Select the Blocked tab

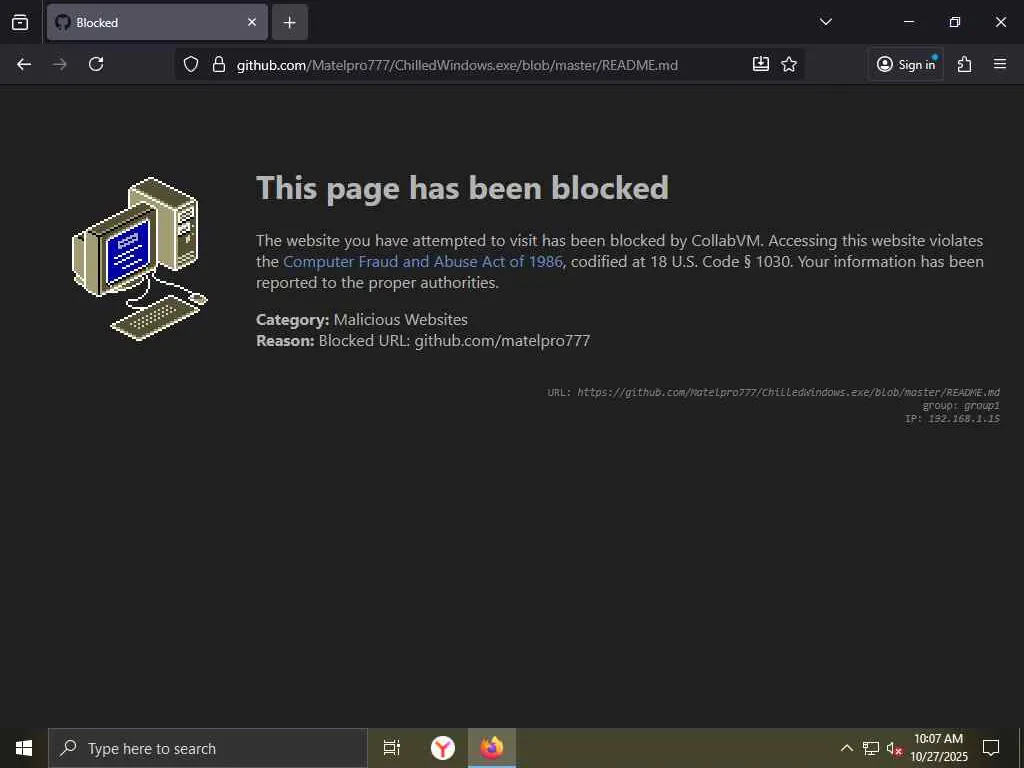click(157, 22)
